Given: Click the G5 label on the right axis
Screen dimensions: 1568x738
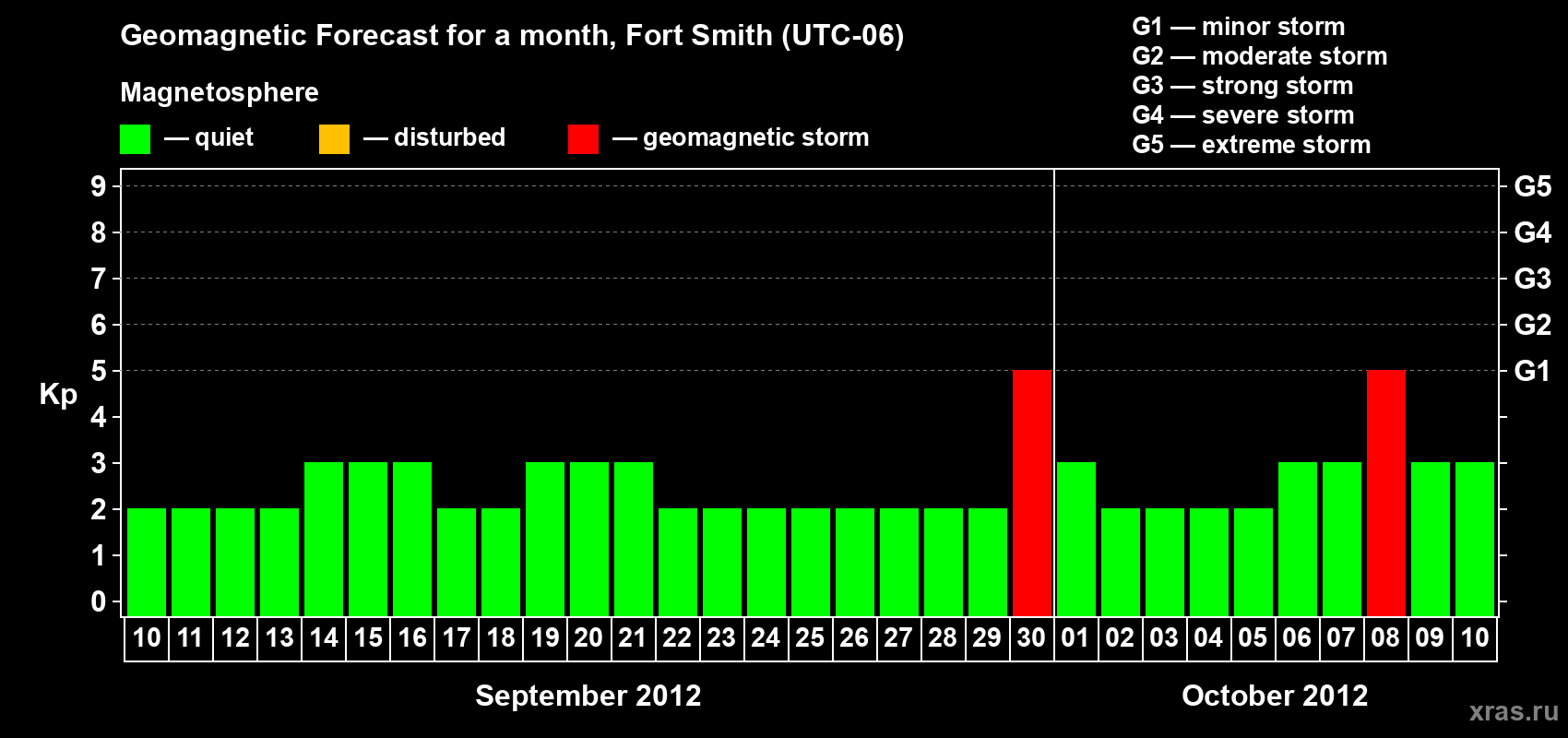Looking at the screenshot, I should pos(1532,186).
